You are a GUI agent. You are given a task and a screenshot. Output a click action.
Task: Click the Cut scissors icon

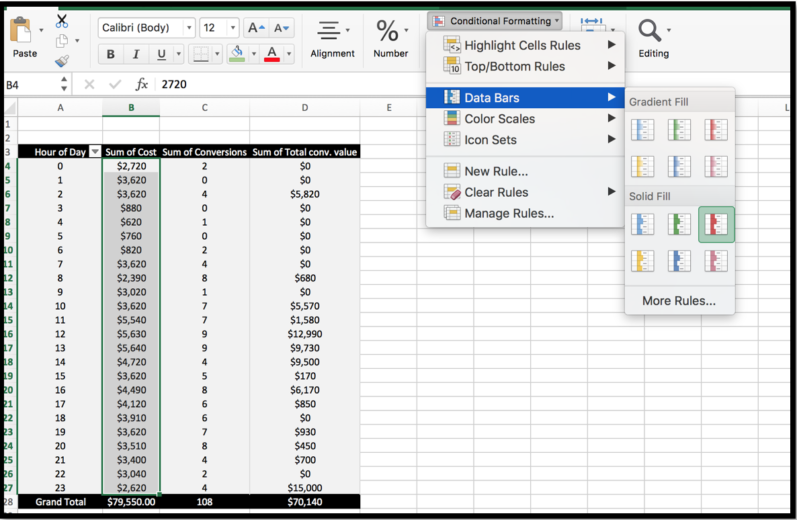pos(62,21)
